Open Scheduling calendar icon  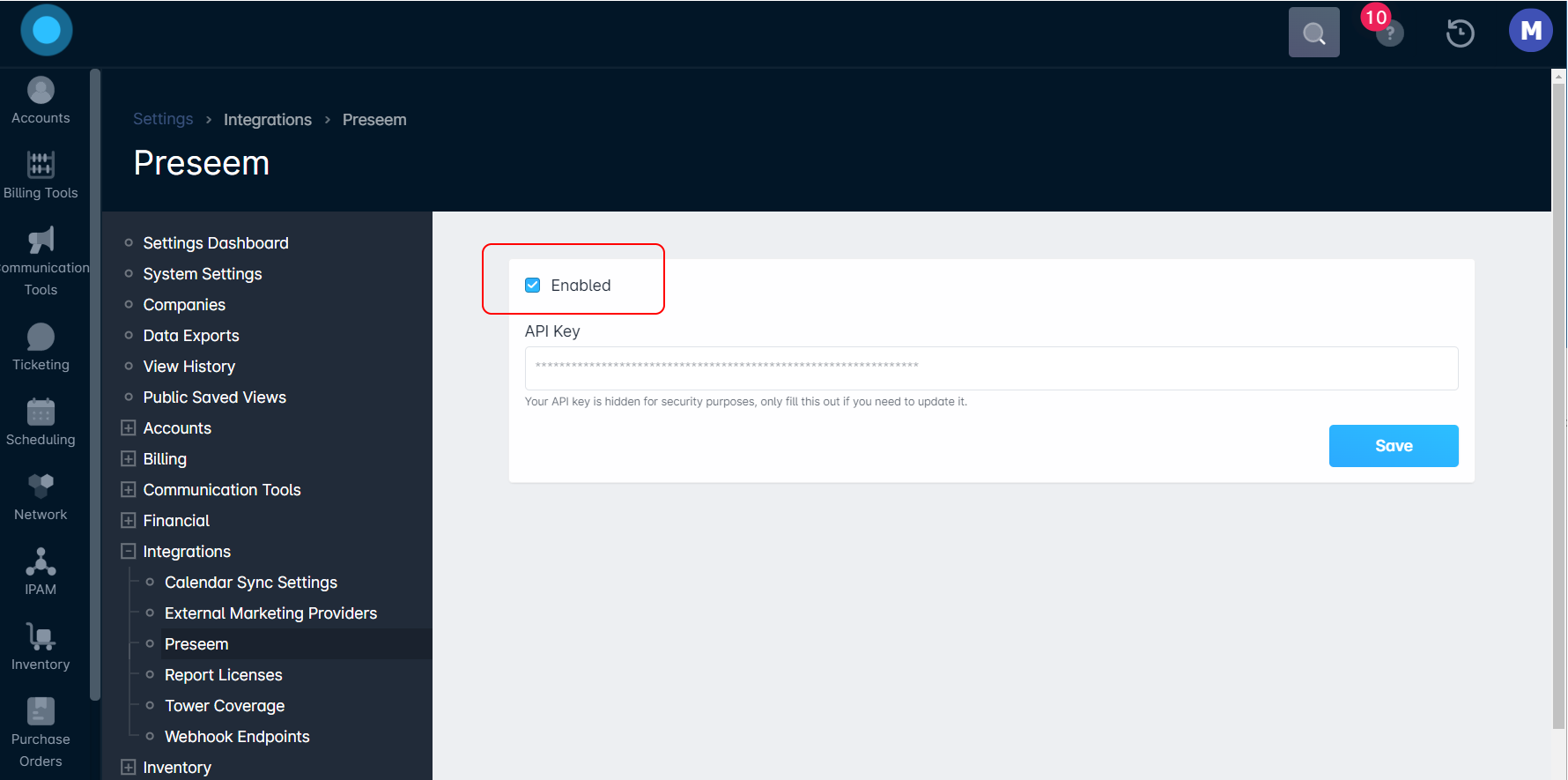click(41, 412)
